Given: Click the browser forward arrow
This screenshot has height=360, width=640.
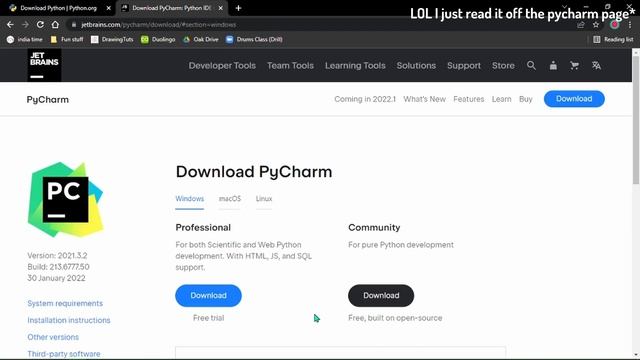Looking at the screenshot, I should click(x=25, y=24).
